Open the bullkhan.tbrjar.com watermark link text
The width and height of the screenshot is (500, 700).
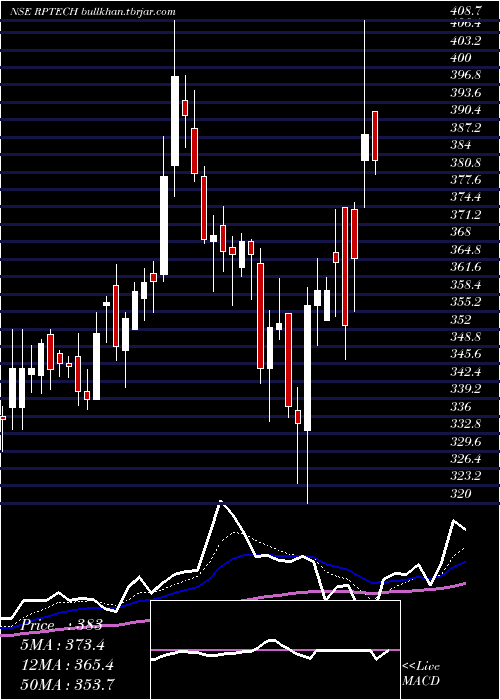click(129, 12)
